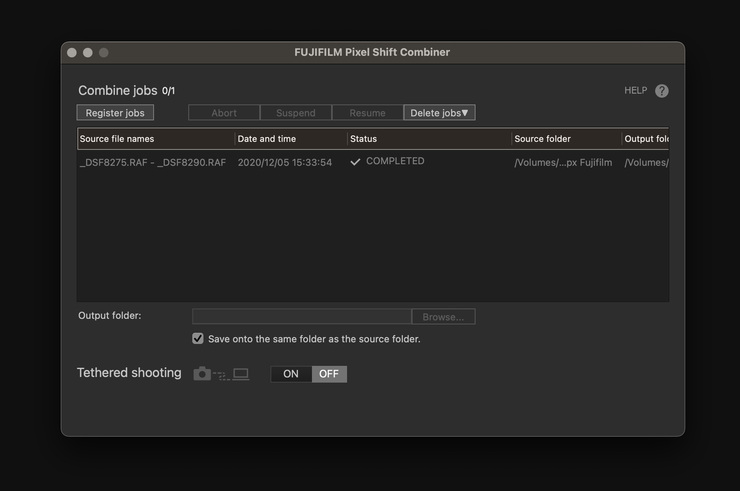
Task: Click the Output folder path field
Action: pyautogui.click(x=302, y=316)
